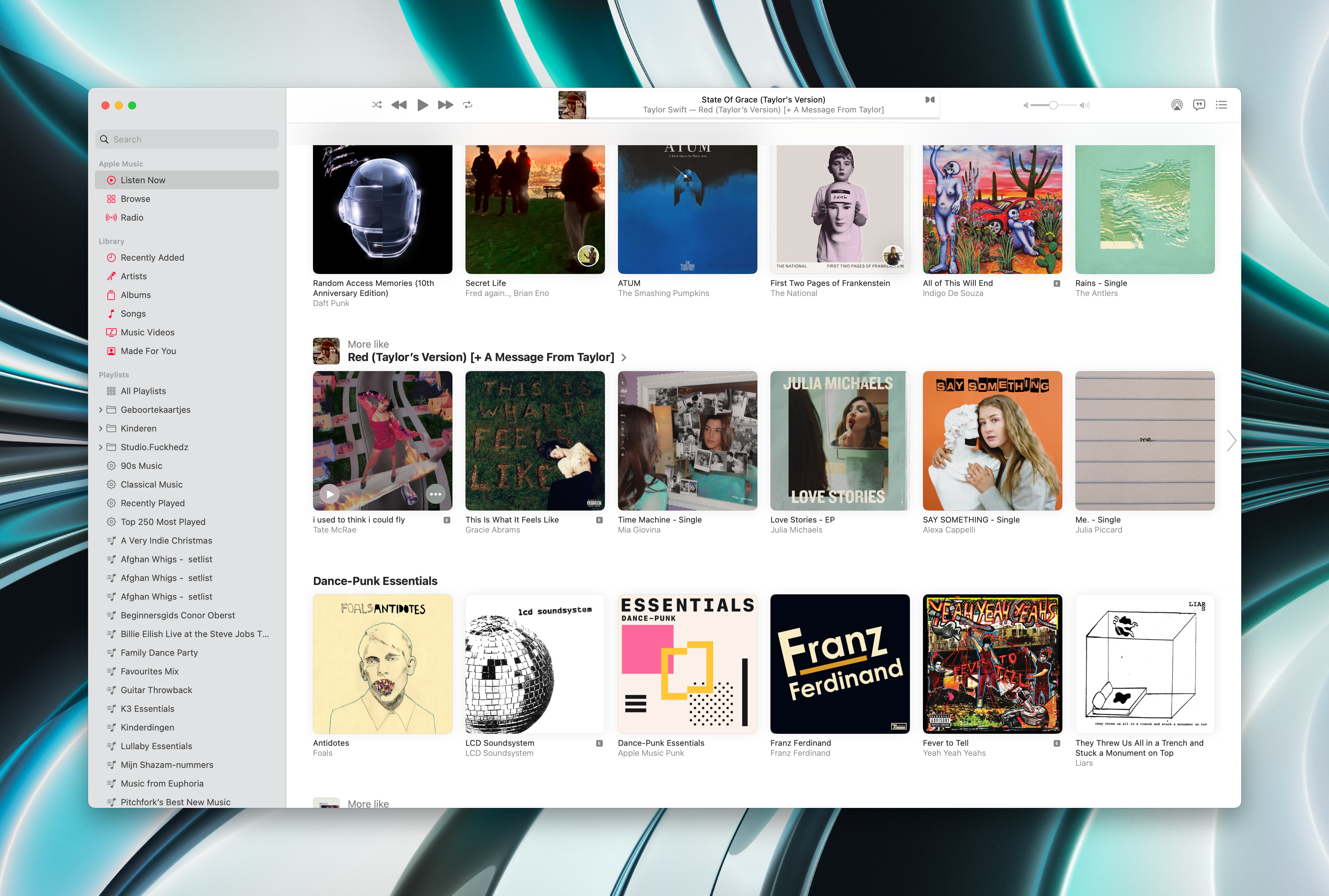The width and height of the screenshot is (1329, 896).
Task: Click the playback progress bar
Action: (763, 118)
